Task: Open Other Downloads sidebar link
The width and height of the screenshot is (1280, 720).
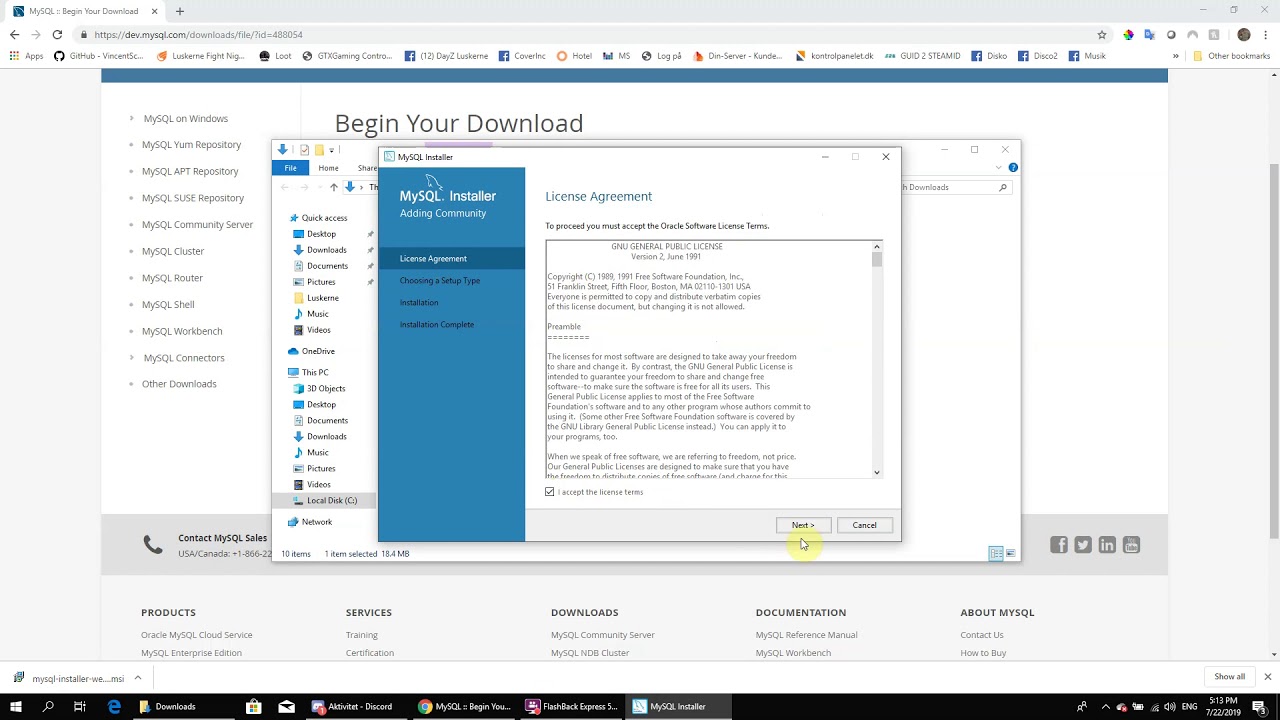Action: 179,384
